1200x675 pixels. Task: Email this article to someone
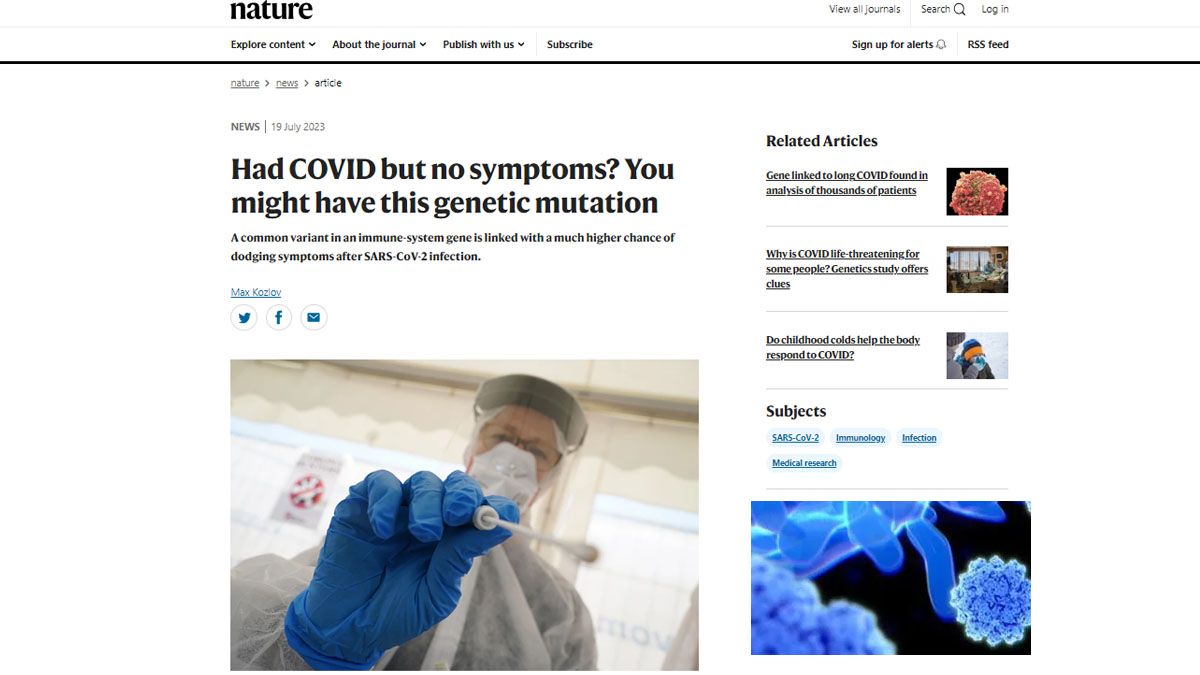[x=313, y=317]
